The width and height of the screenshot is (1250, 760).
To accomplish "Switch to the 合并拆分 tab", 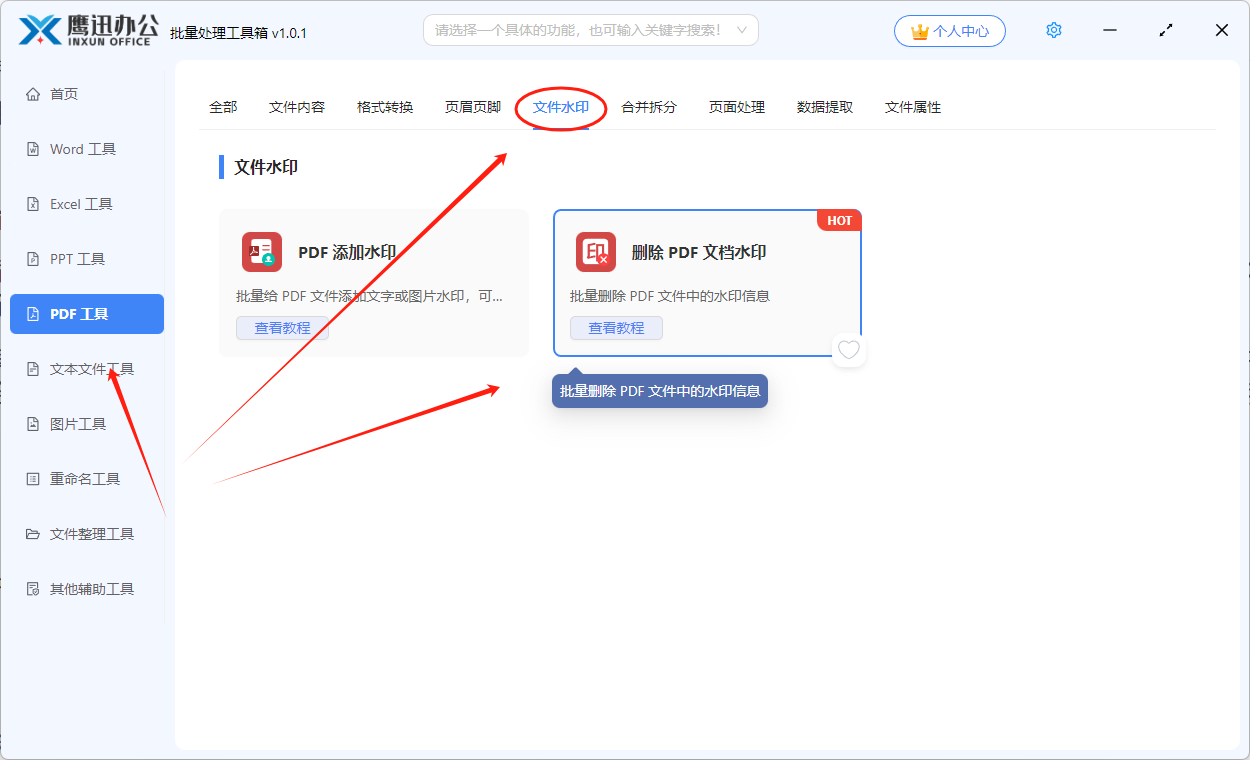I will (x=649, y=107).
